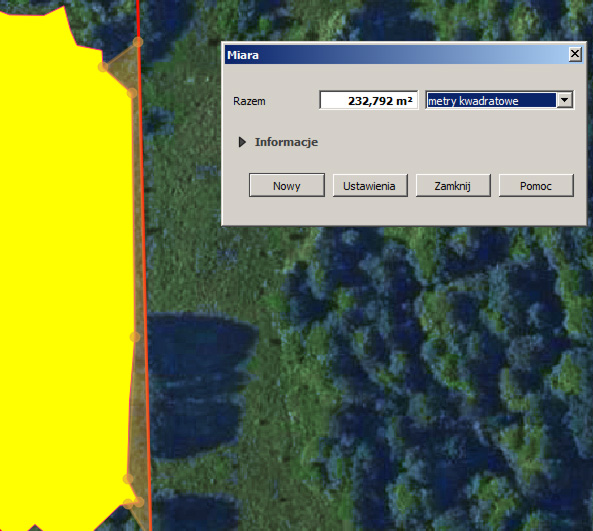Select the mid-edge measurement vertex beside the lake
Screen dimensions: 593x531
135,337
